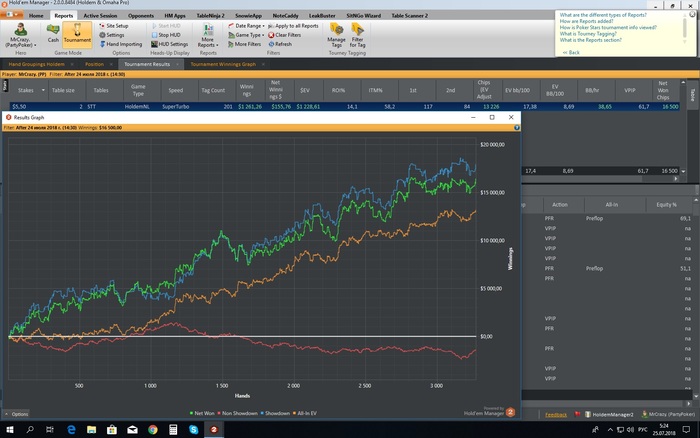Open the Filter for Tag tool
Screen dimensions: 700x438
click(357, 35)
